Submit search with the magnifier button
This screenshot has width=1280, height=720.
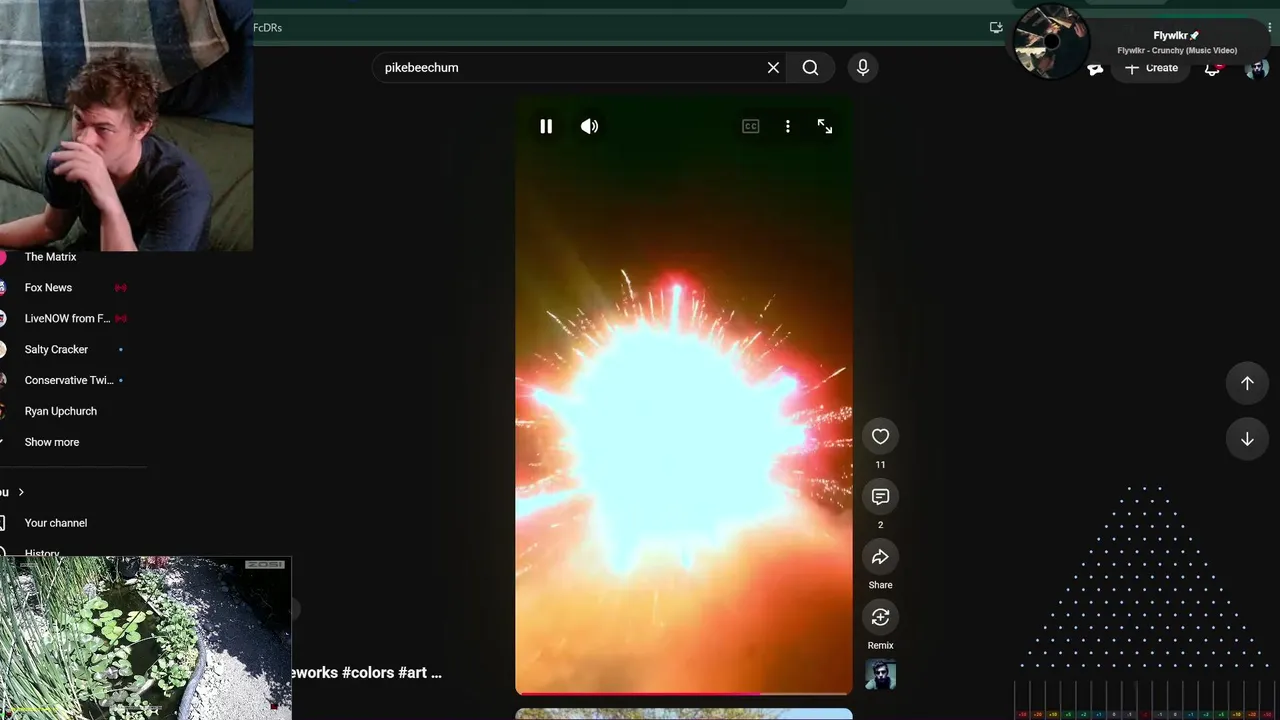coord(810,68)
